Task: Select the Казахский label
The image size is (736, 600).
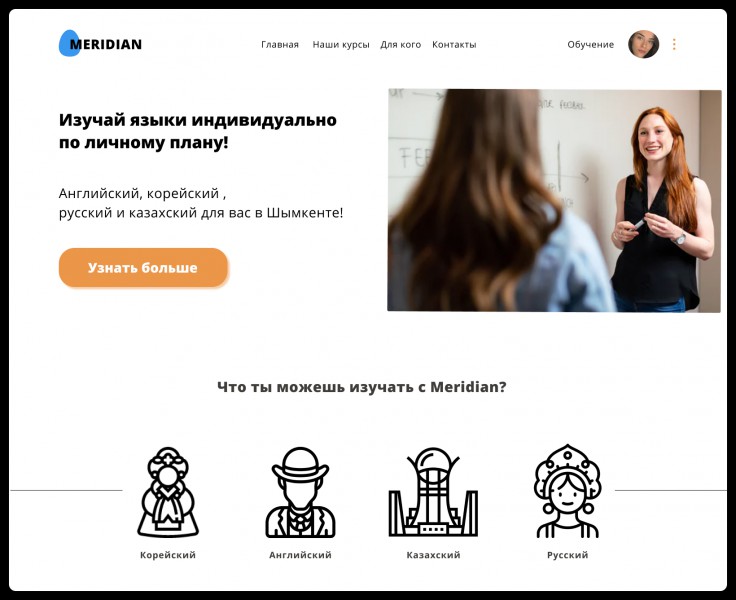Action: click(433, 555)
